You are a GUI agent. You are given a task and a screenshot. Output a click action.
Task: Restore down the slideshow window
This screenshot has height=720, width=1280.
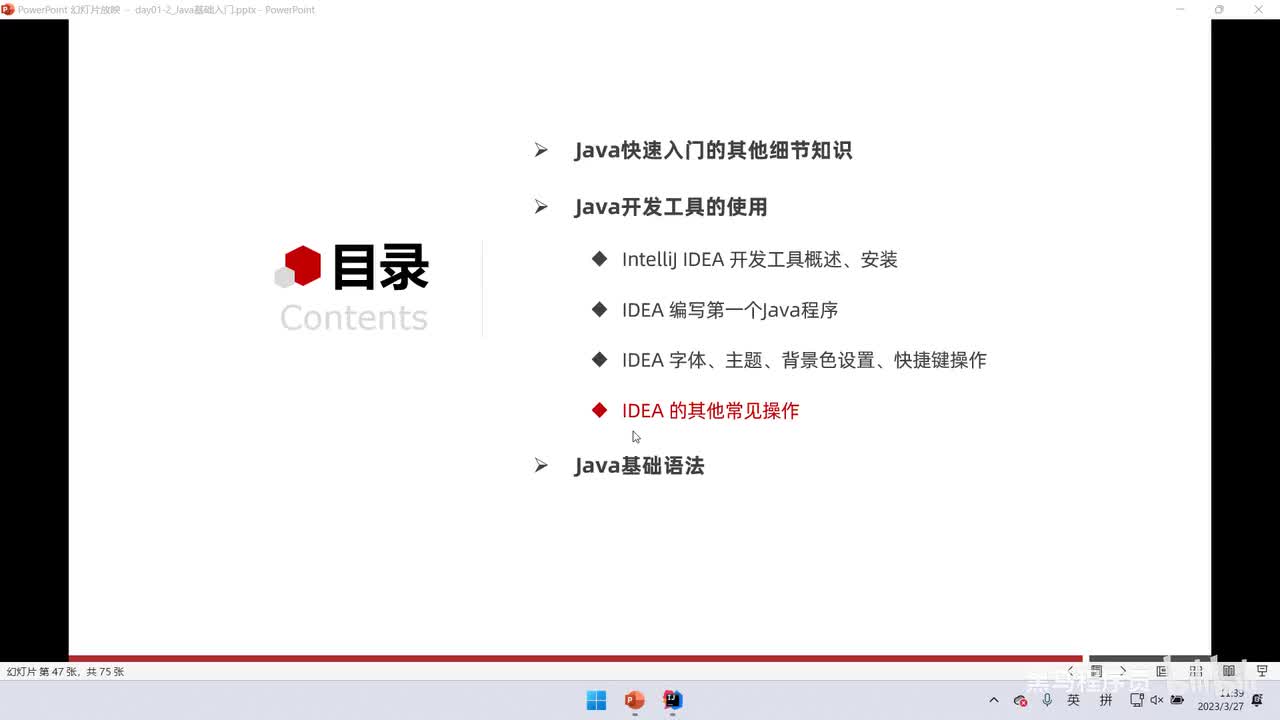[1218, 9]
